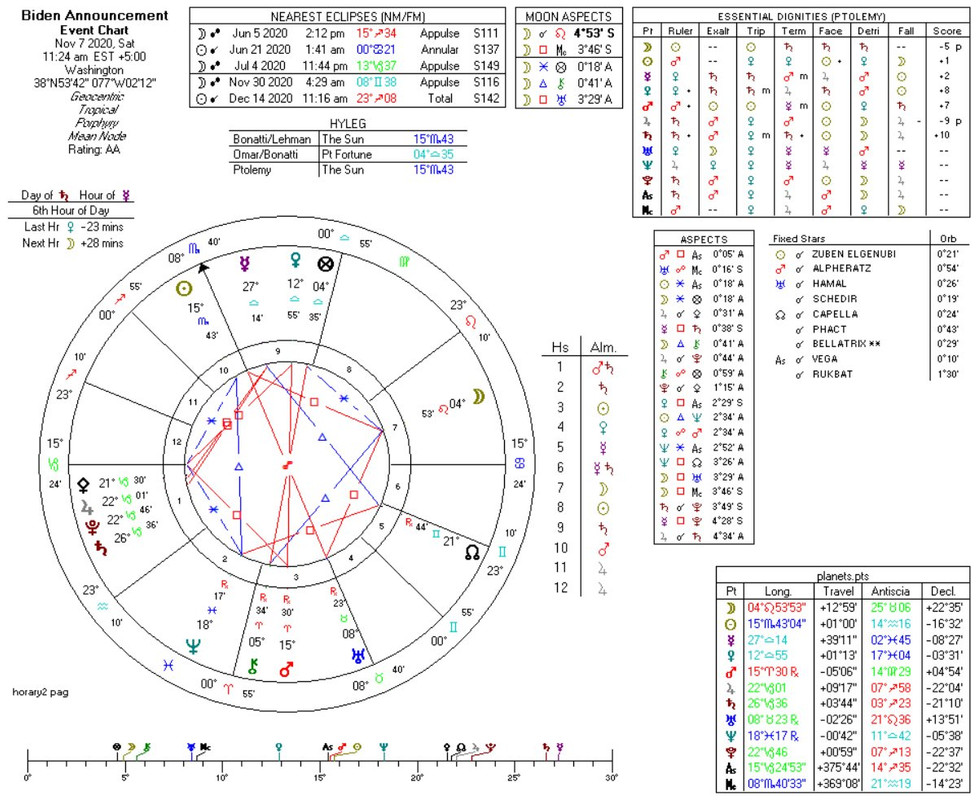This screenshot has height=800, width=978.
Task: Select the 'Alm.' column header
Action: click(603, 347)
